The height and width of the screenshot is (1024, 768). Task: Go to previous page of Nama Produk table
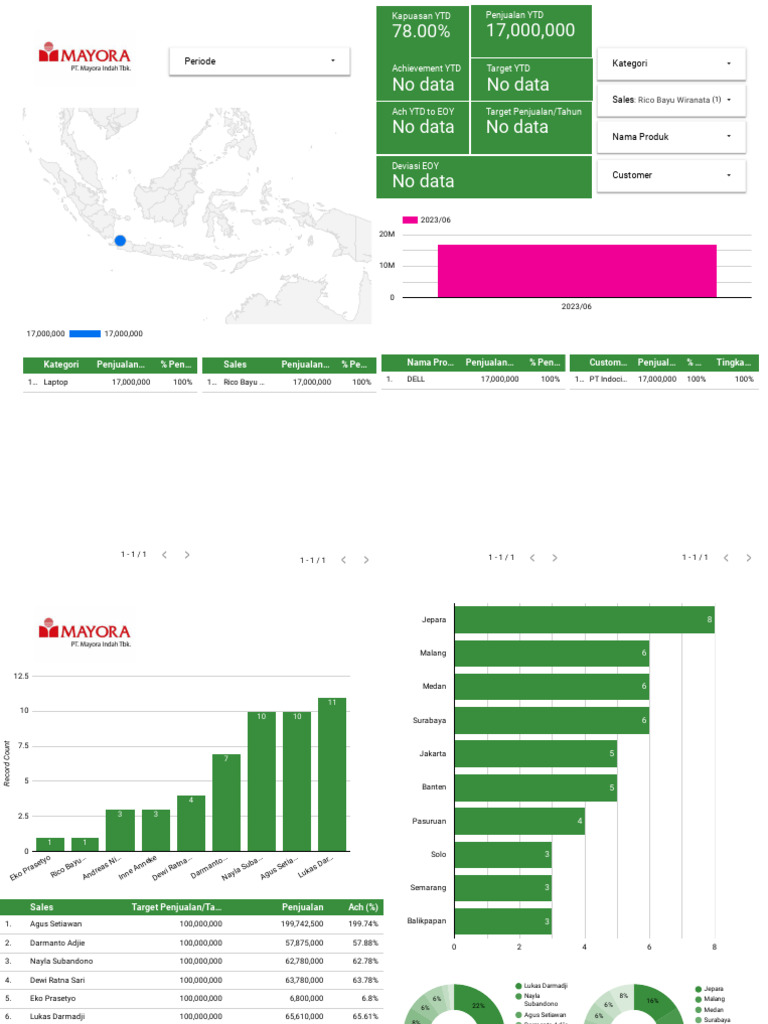coord(532,558)
